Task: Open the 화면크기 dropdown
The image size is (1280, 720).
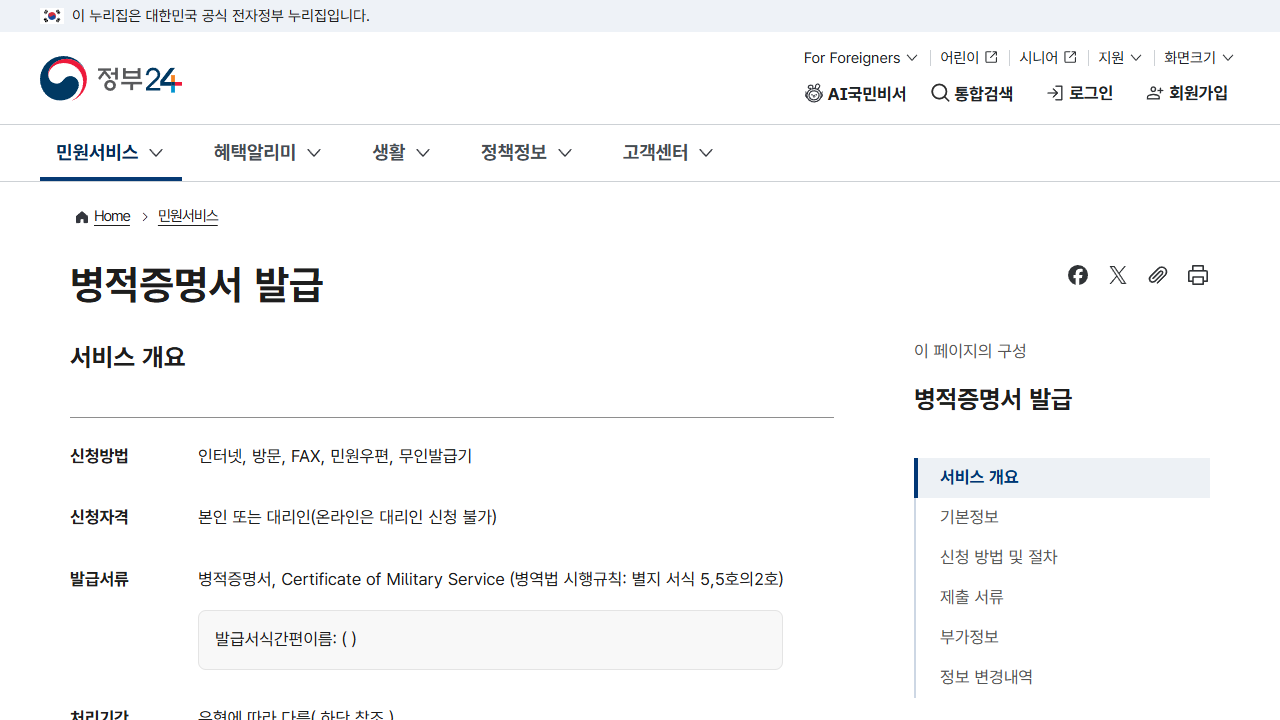Action: click(1199, 58)
